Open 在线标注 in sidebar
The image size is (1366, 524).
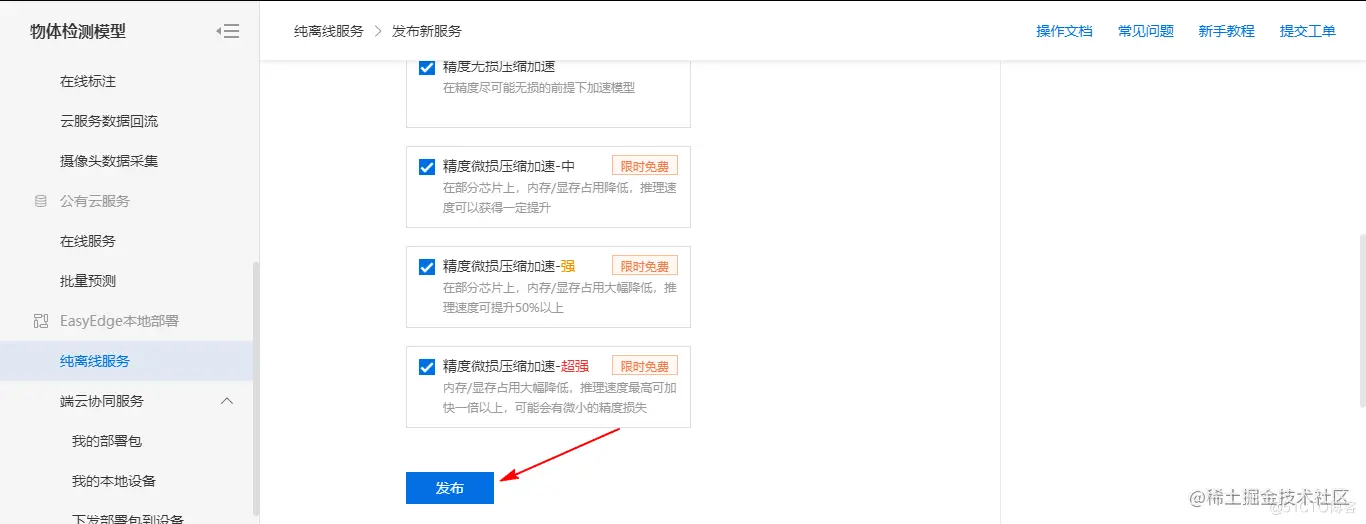(88, 81)
